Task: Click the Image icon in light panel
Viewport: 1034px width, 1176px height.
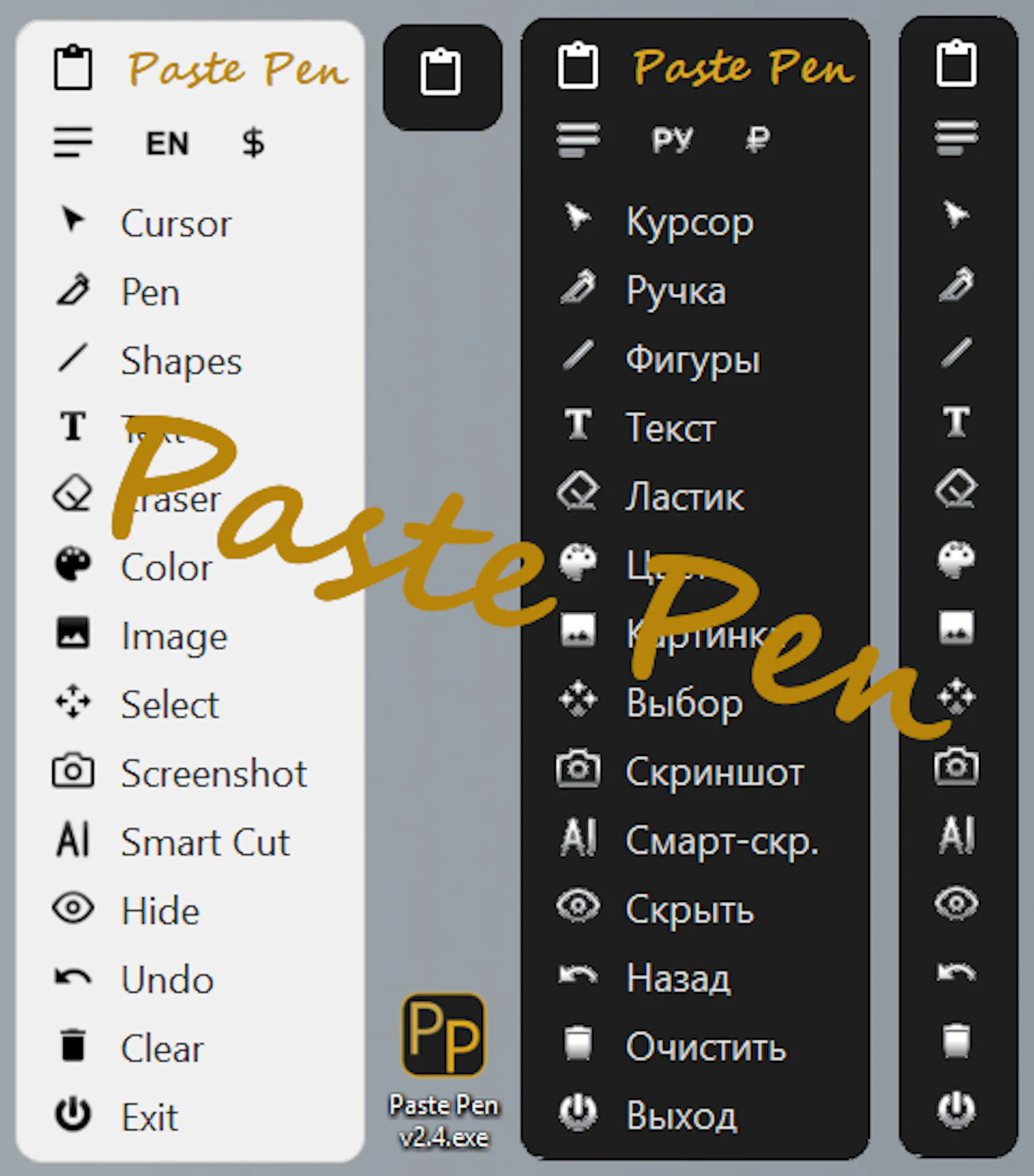Action: coord(72,633)
